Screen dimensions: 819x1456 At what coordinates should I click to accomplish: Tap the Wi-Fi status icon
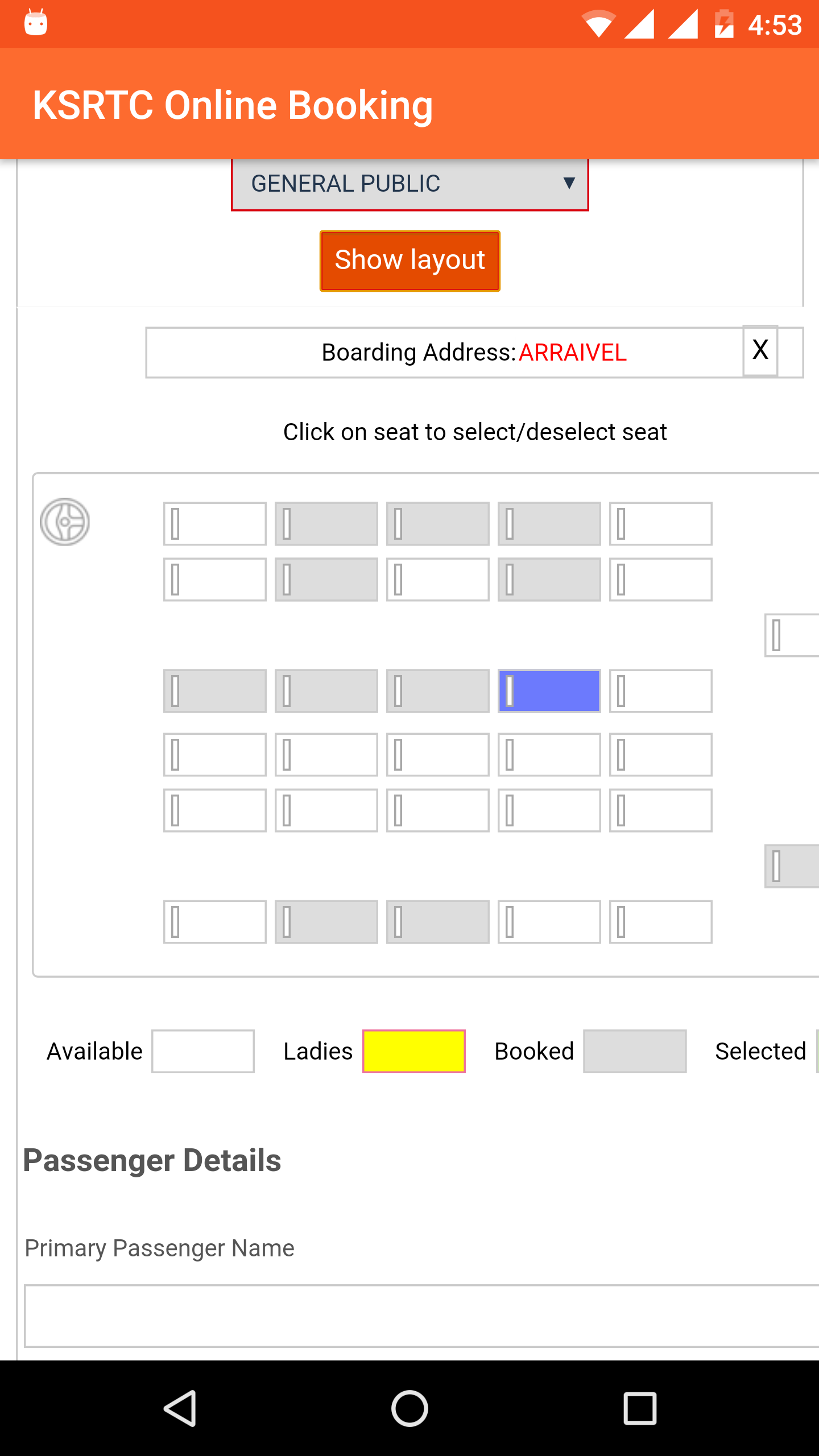click(x=598, y=24)
